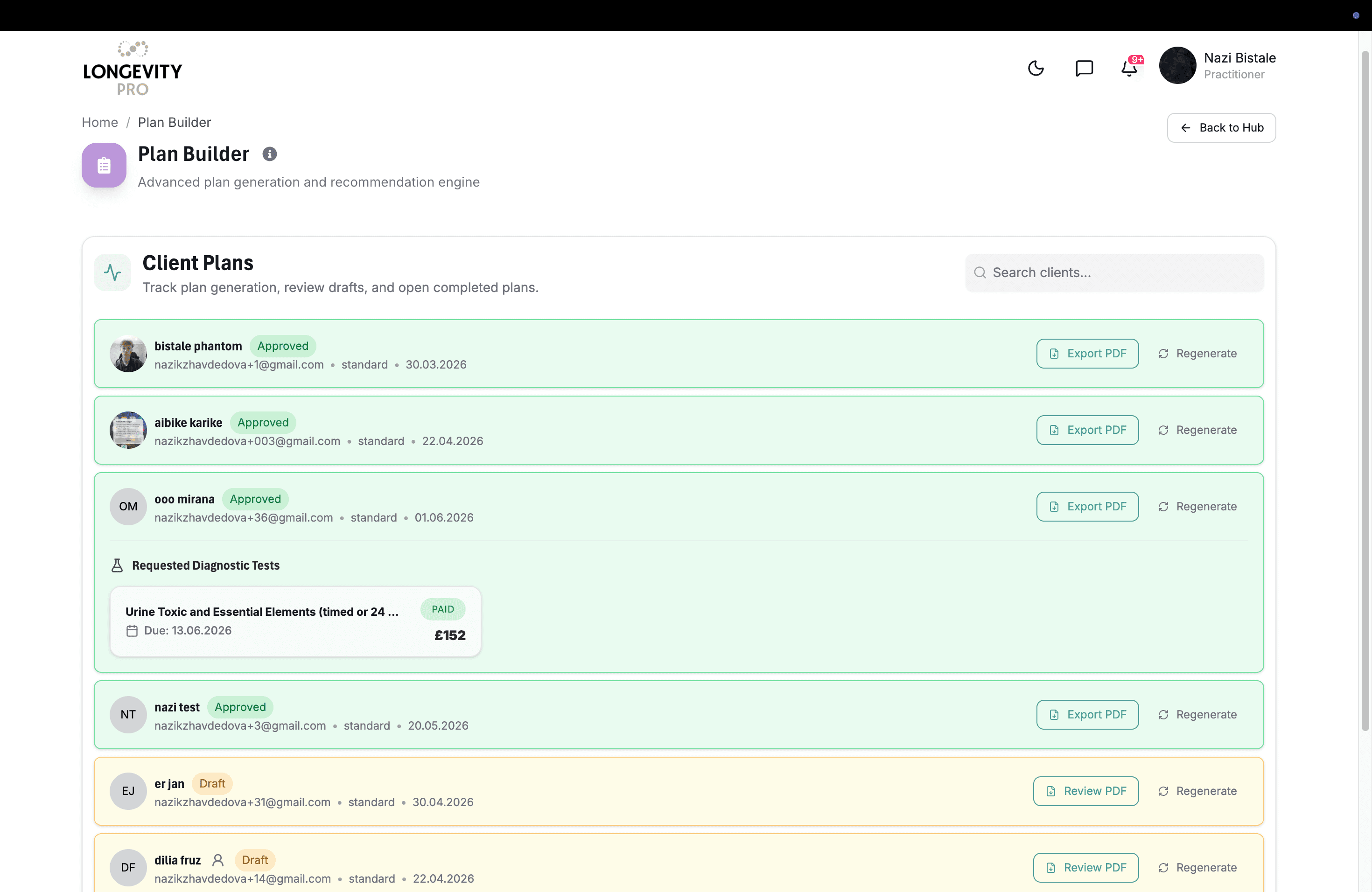Click date 20.05.2026 on nazi test
1372x892 pixels.
438,726
